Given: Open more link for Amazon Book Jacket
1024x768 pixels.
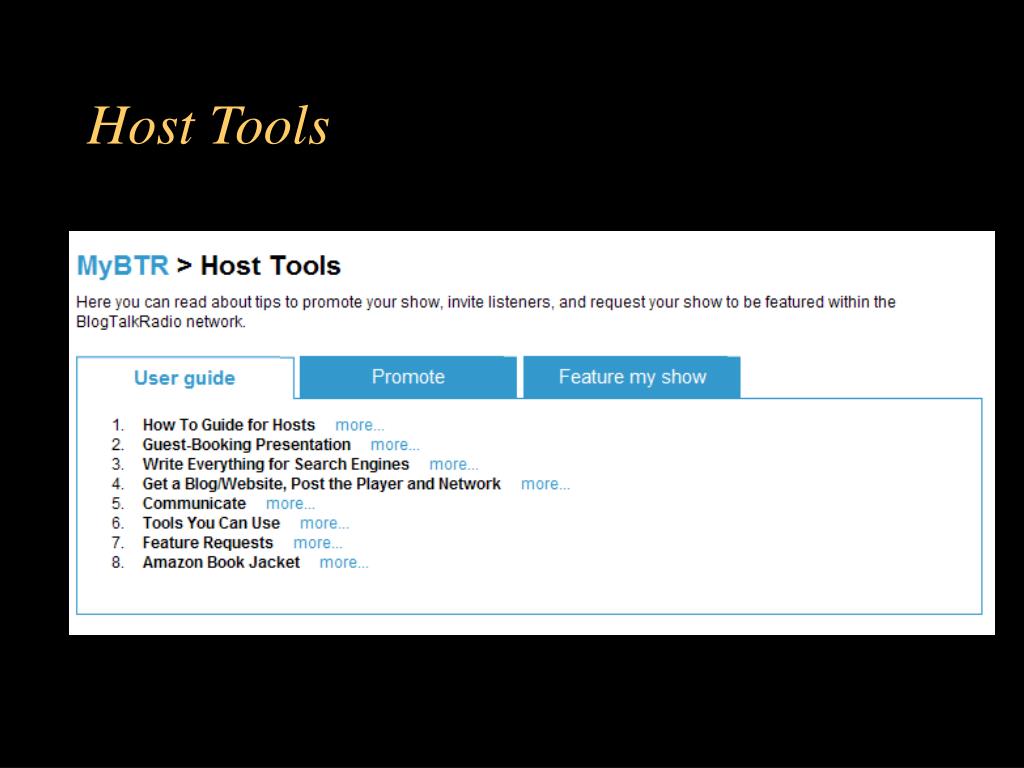Looking at the screenshot, I should pos(344,562).
